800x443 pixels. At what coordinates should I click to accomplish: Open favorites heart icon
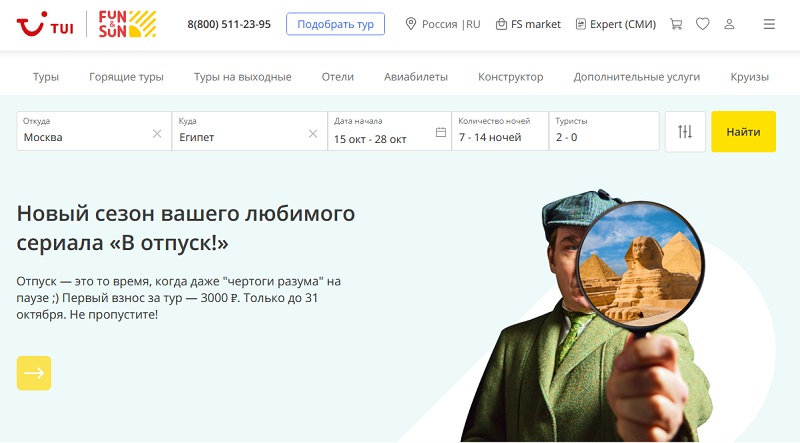tap(703, 24)
